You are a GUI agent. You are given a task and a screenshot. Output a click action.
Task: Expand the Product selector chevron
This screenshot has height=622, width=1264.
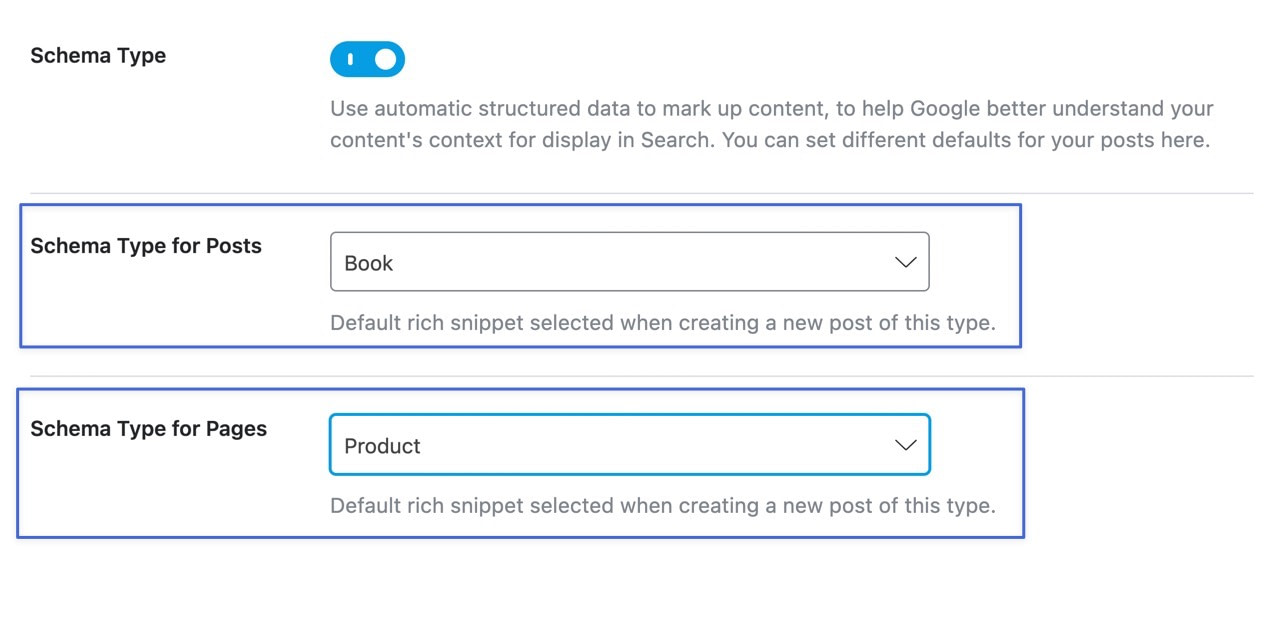(x=904, y=444)
